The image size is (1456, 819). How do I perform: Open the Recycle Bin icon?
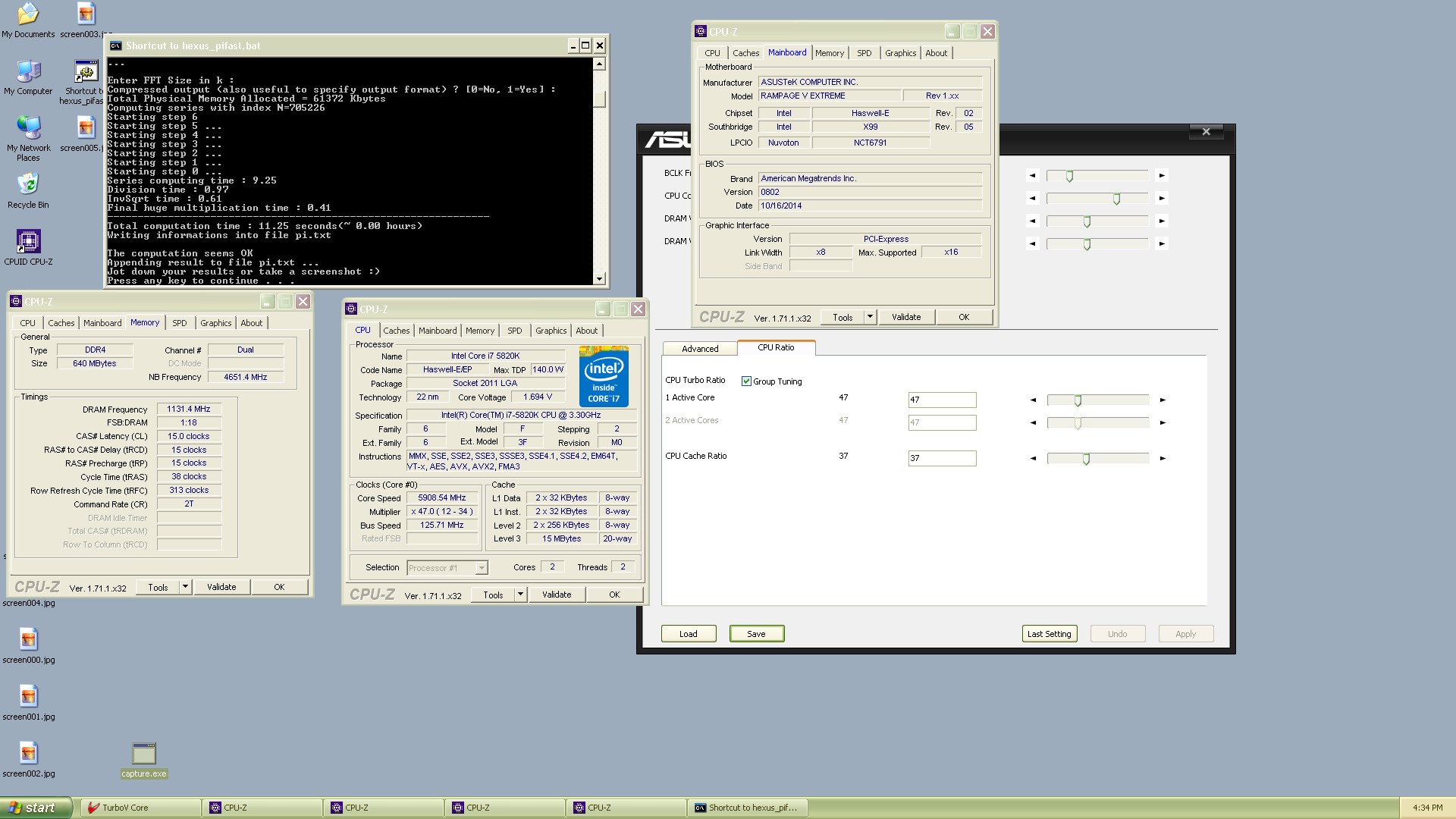tap(28, 190)
